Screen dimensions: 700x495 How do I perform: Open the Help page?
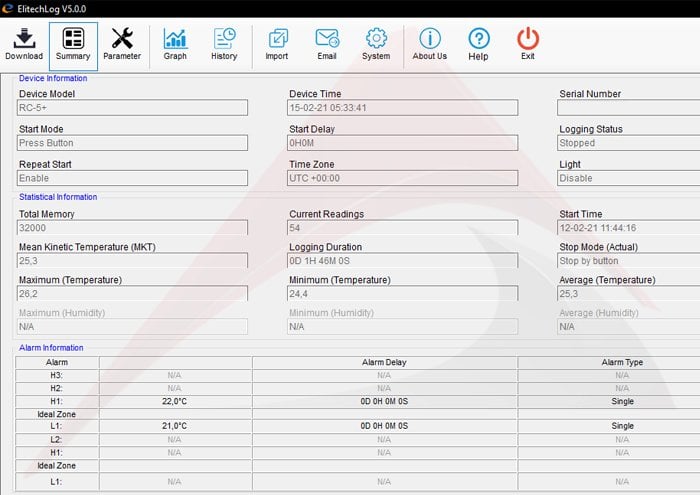click(x=479, y=43)
